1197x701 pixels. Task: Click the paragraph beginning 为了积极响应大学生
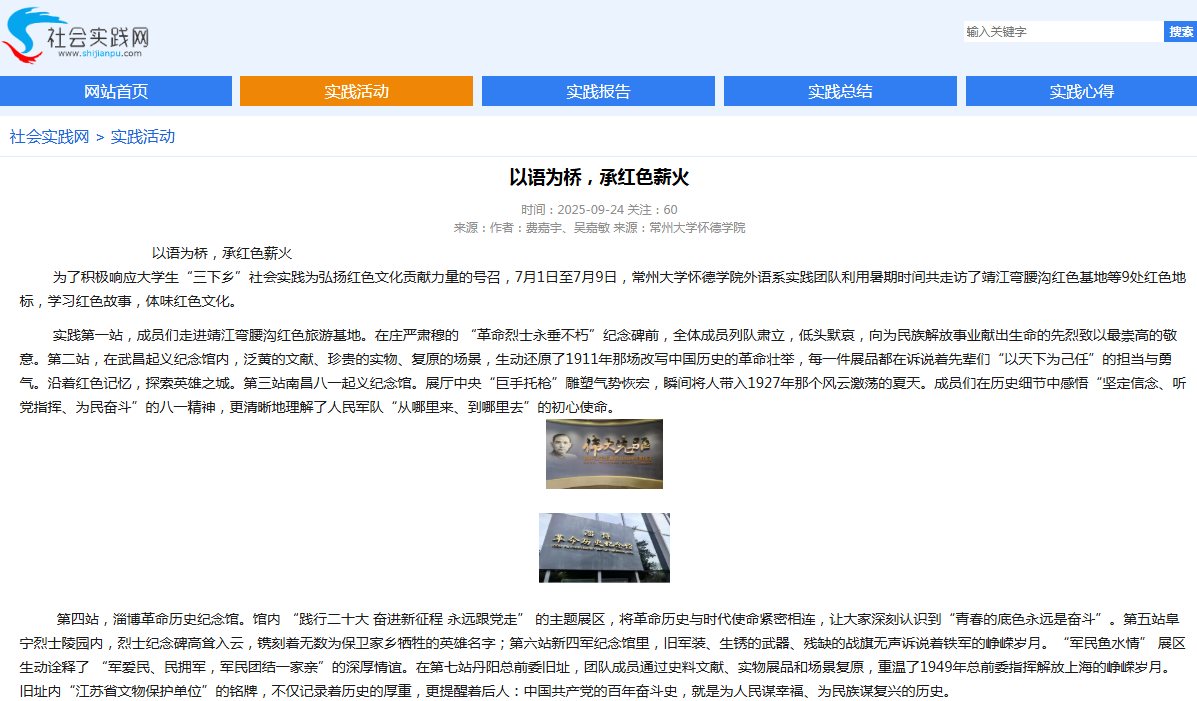(x=600, y=289)
